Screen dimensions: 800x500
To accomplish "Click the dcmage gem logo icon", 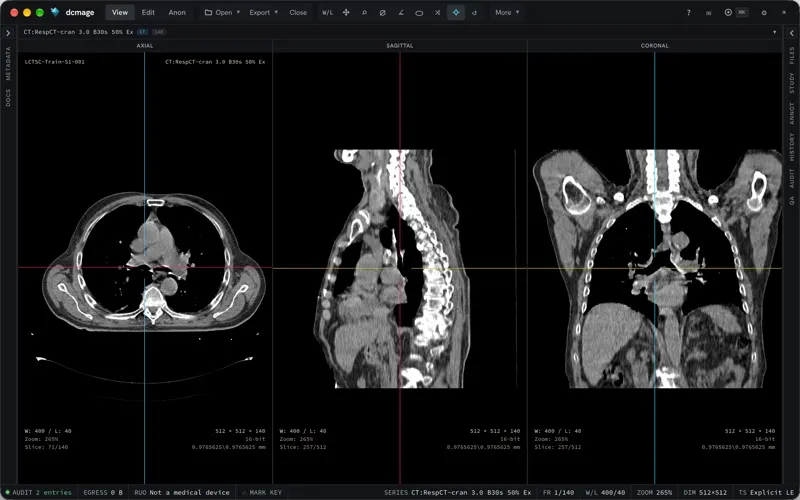I will click(55, 12).
